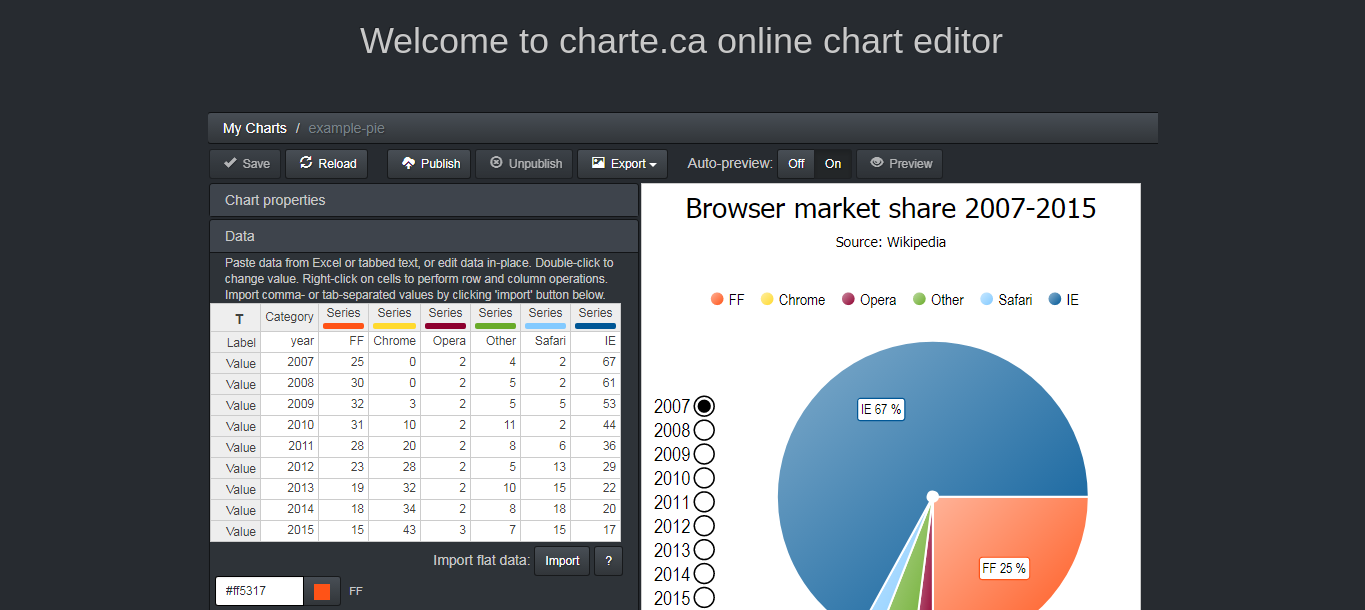Toggle the Safari legend item
The image size is (1365, 610).
coord(1006,300)
